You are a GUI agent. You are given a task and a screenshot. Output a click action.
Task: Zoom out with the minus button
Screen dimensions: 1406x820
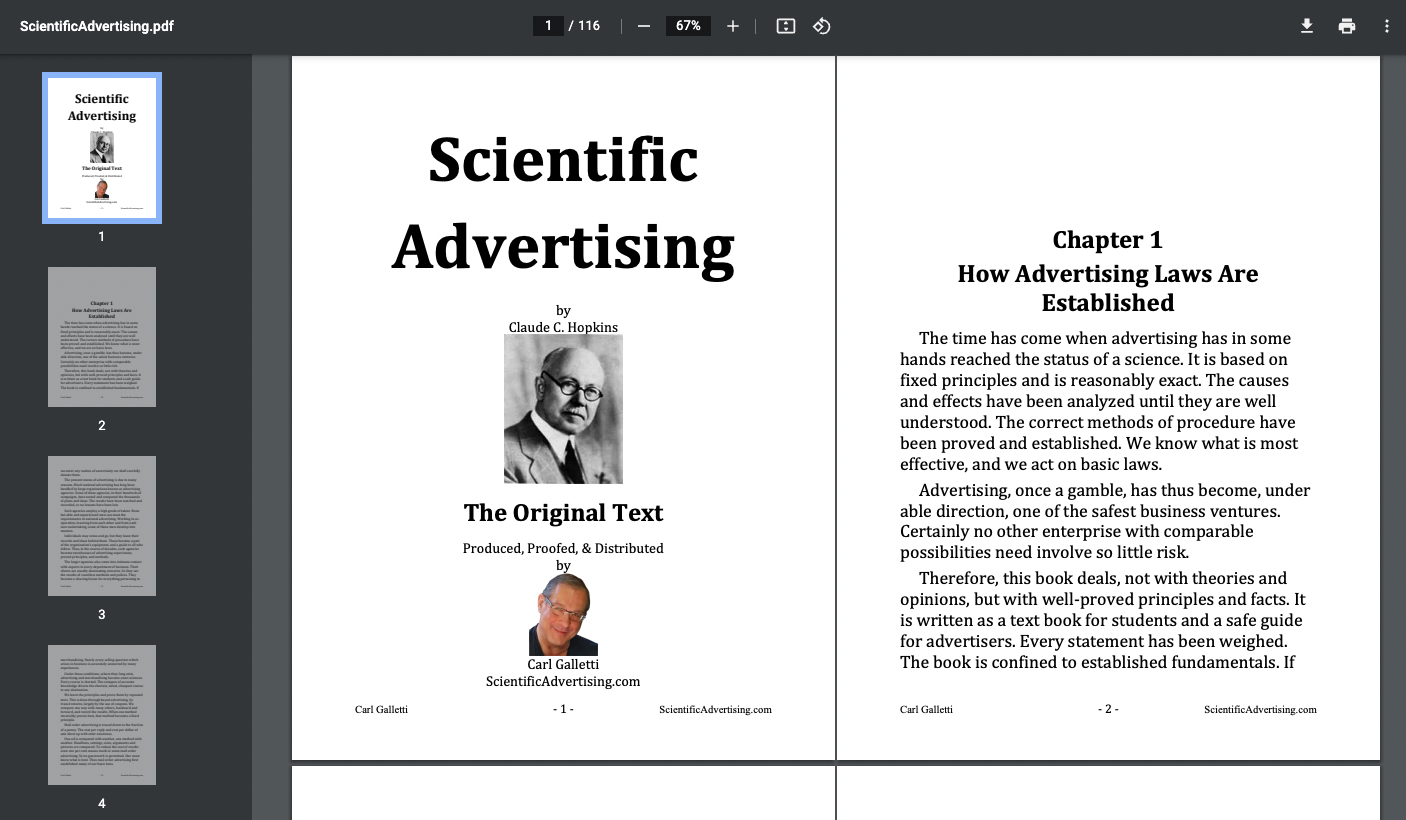[x=644, y=26]
